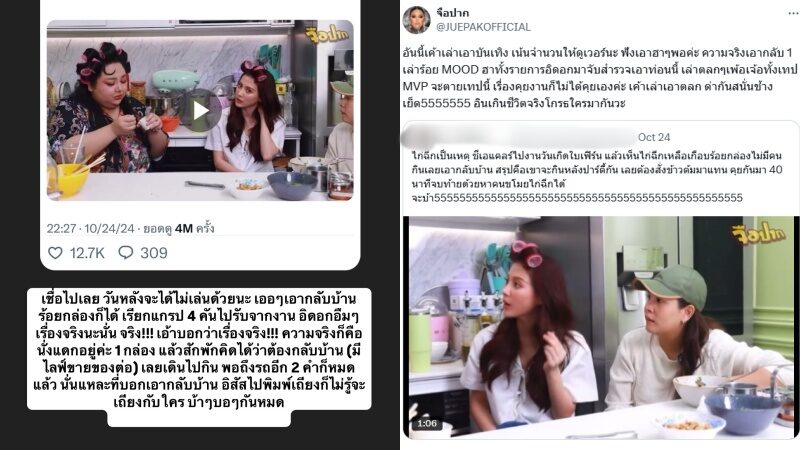Open the 309 replies count
800x450 pixels.
point(154,253)
